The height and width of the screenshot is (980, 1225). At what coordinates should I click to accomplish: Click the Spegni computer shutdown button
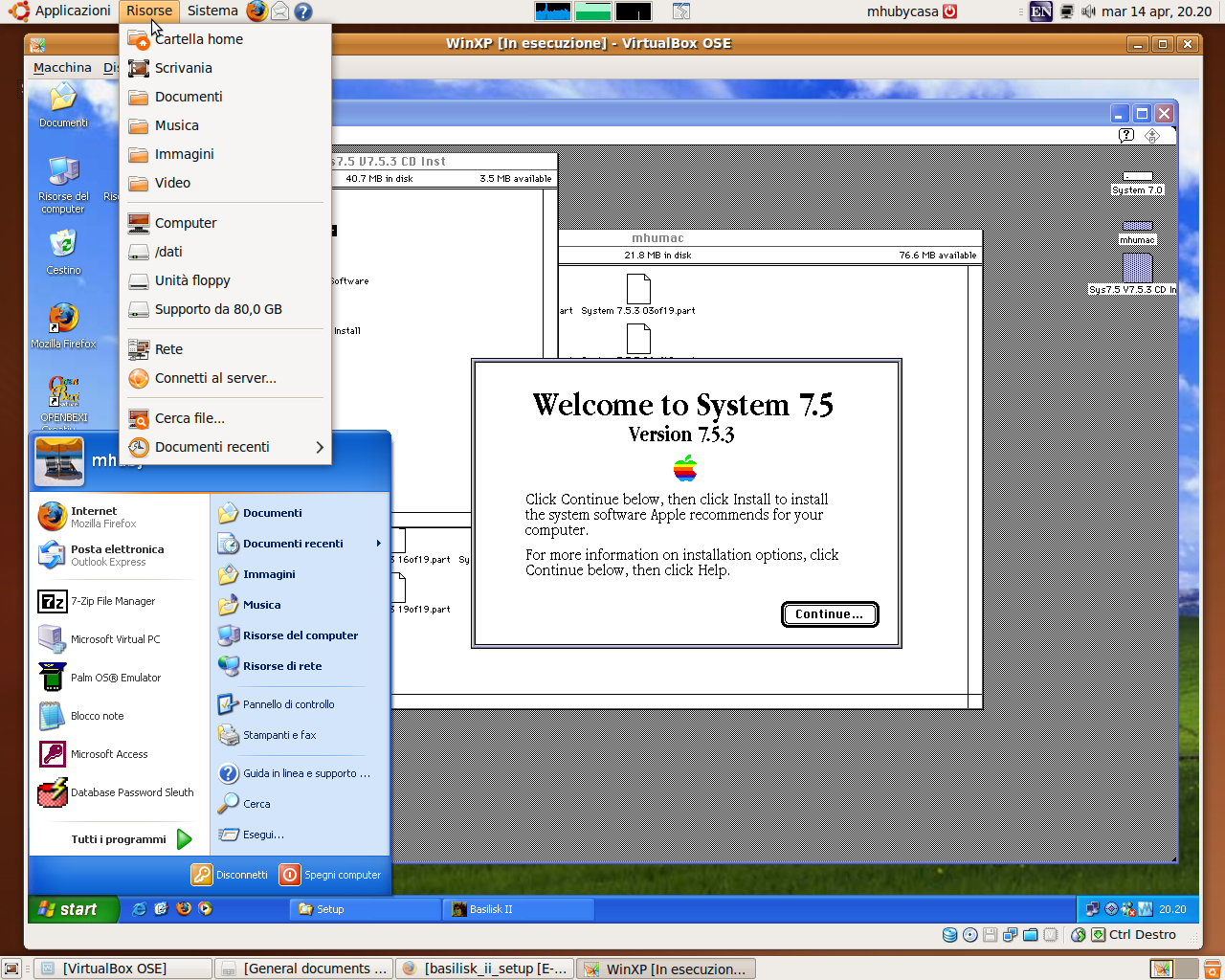point(331,875)
